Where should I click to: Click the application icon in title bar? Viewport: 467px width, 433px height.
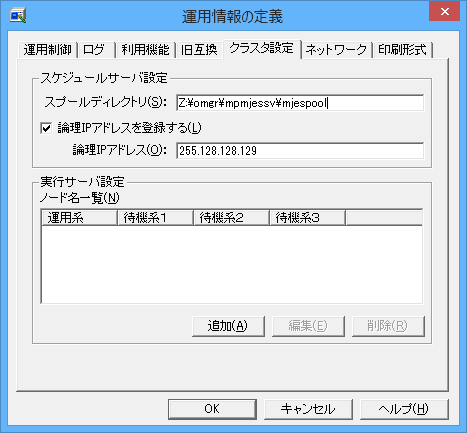[18, 15]
